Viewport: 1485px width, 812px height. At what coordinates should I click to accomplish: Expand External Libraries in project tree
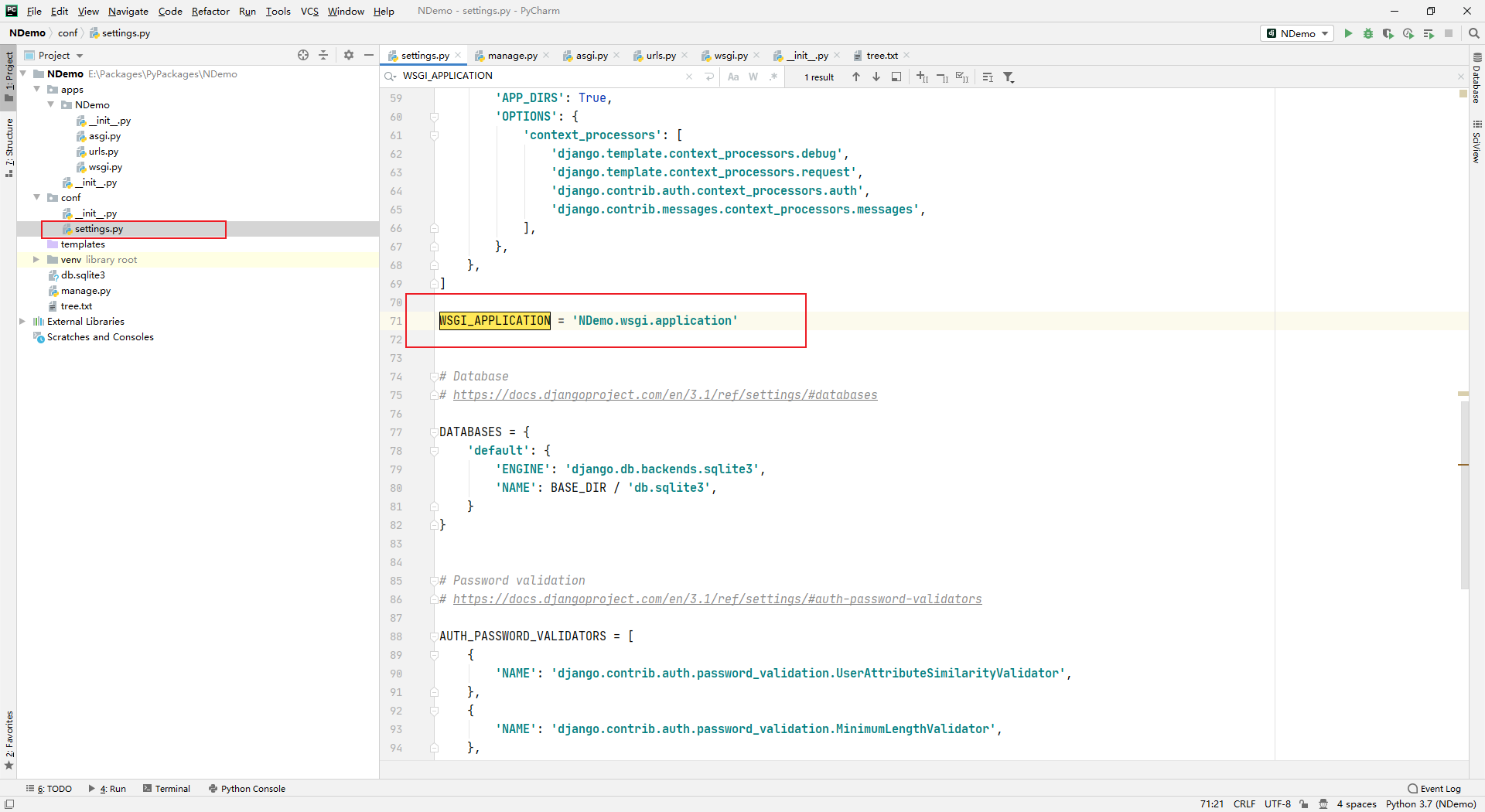22,322
